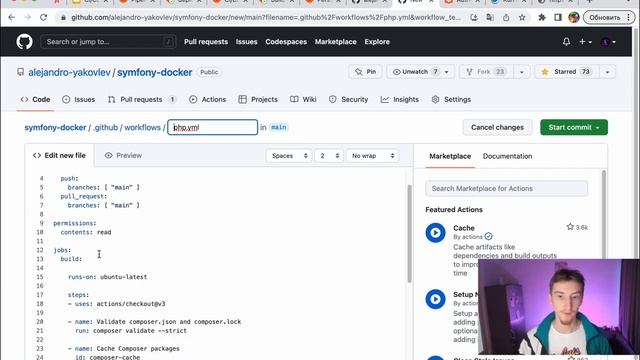Select the Marketplace sidebar tab
This screenshot has width=640, height=360.
tap(450, 156)
